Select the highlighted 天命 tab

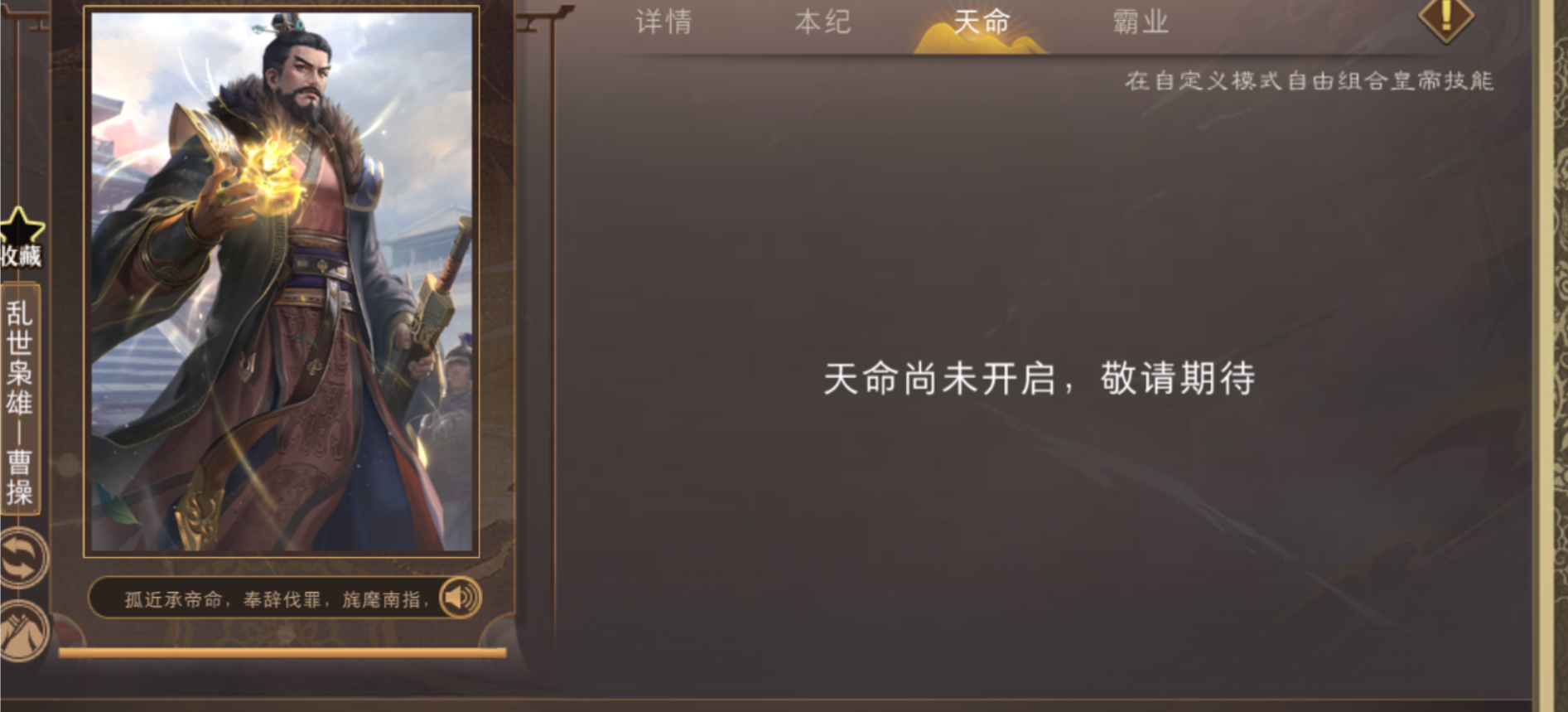[982, 22]
